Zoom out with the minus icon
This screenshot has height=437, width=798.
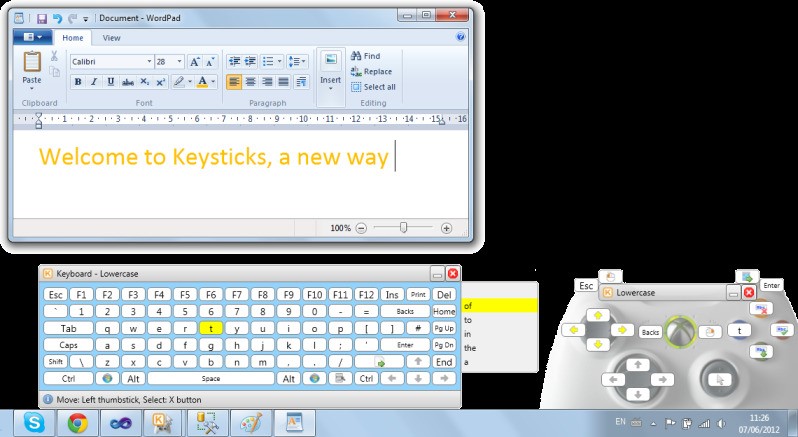pyautogui.click(x=361, y=228)
